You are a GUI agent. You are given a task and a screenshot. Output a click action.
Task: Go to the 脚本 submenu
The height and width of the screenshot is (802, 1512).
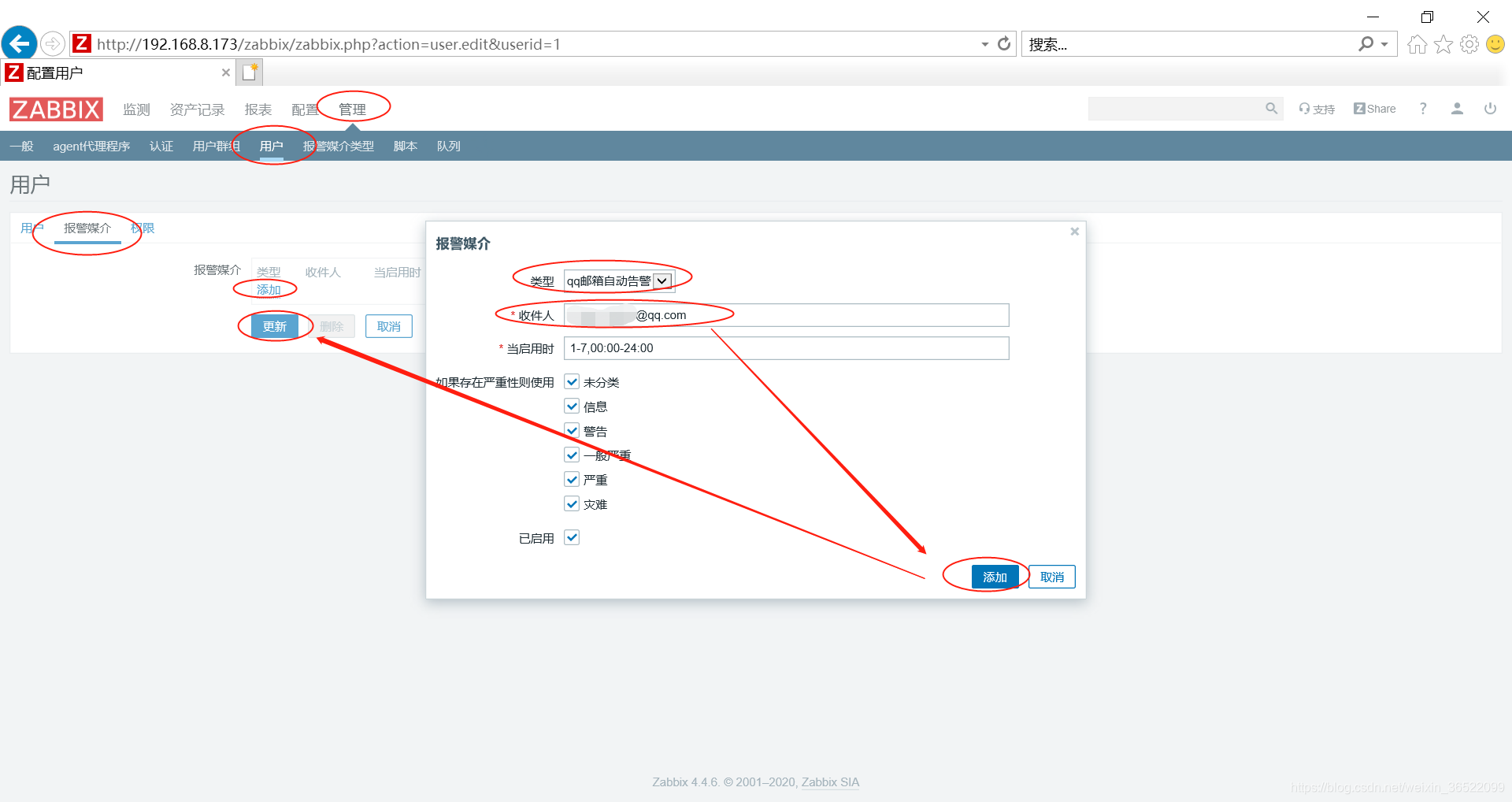[x=406, y=147]
